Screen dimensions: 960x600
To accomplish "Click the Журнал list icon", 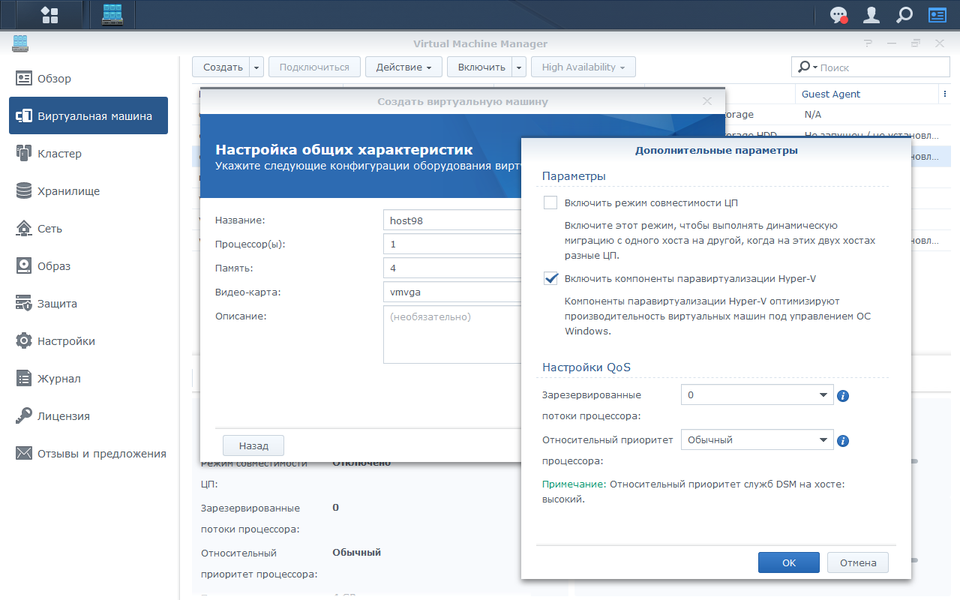I will (24, 378).
